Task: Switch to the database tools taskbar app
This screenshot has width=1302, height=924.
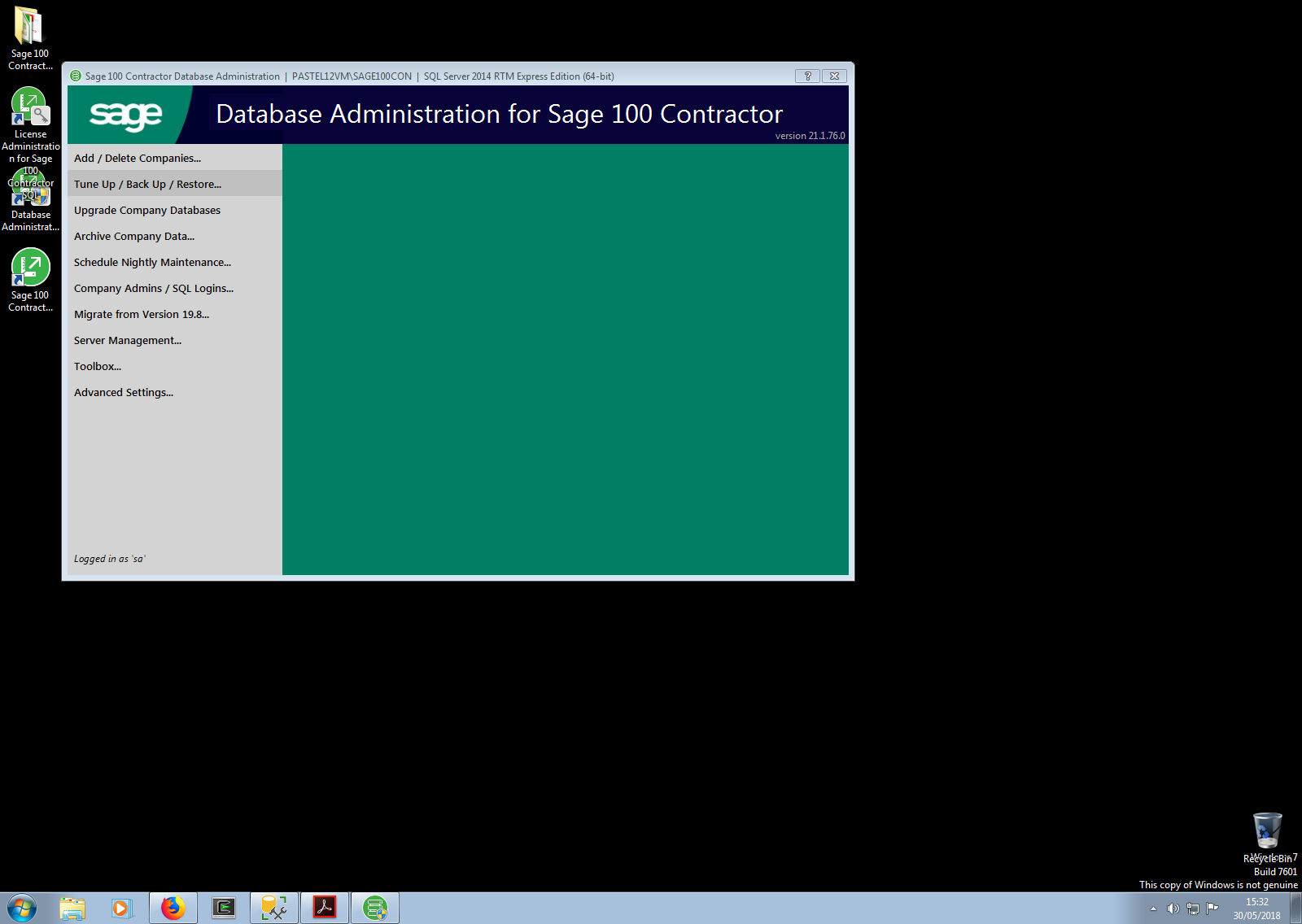Action: (x=274, y=908)
